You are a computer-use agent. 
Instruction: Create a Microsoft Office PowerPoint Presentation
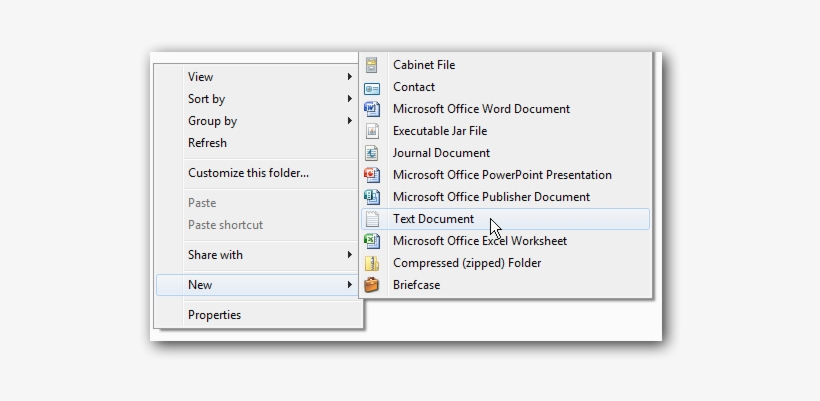(x=505, y=175)
